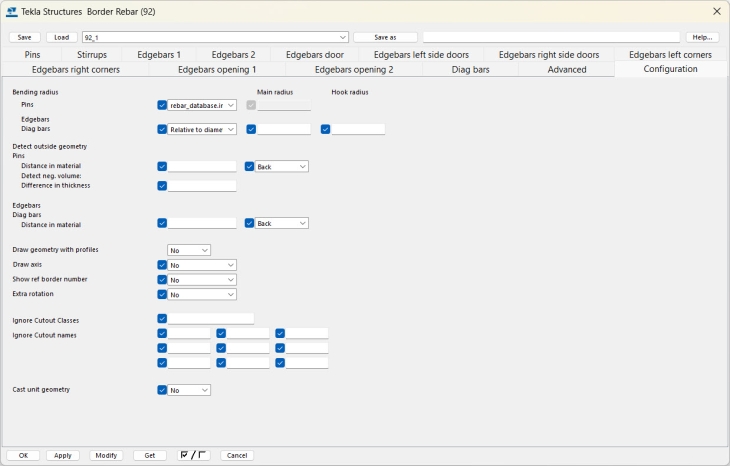The image size is (730, 466).
Task: Select the Edgebars opening 1 tab
Action: pyautogui.click(x=217, y=70)
